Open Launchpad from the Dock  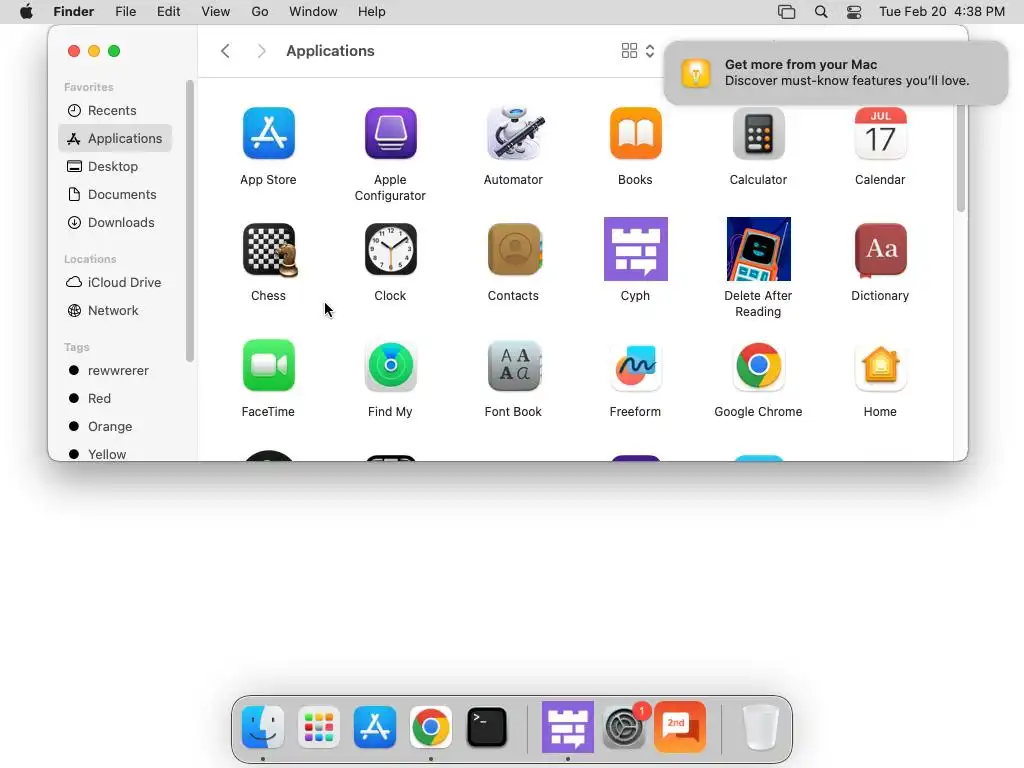pyautogui.click(x=319, y=727)
